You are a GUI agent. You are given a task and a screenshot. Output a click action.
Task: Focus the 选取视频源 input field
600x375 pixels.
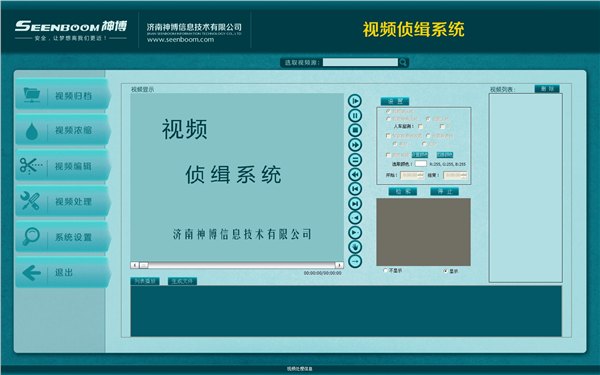(360, 62)
